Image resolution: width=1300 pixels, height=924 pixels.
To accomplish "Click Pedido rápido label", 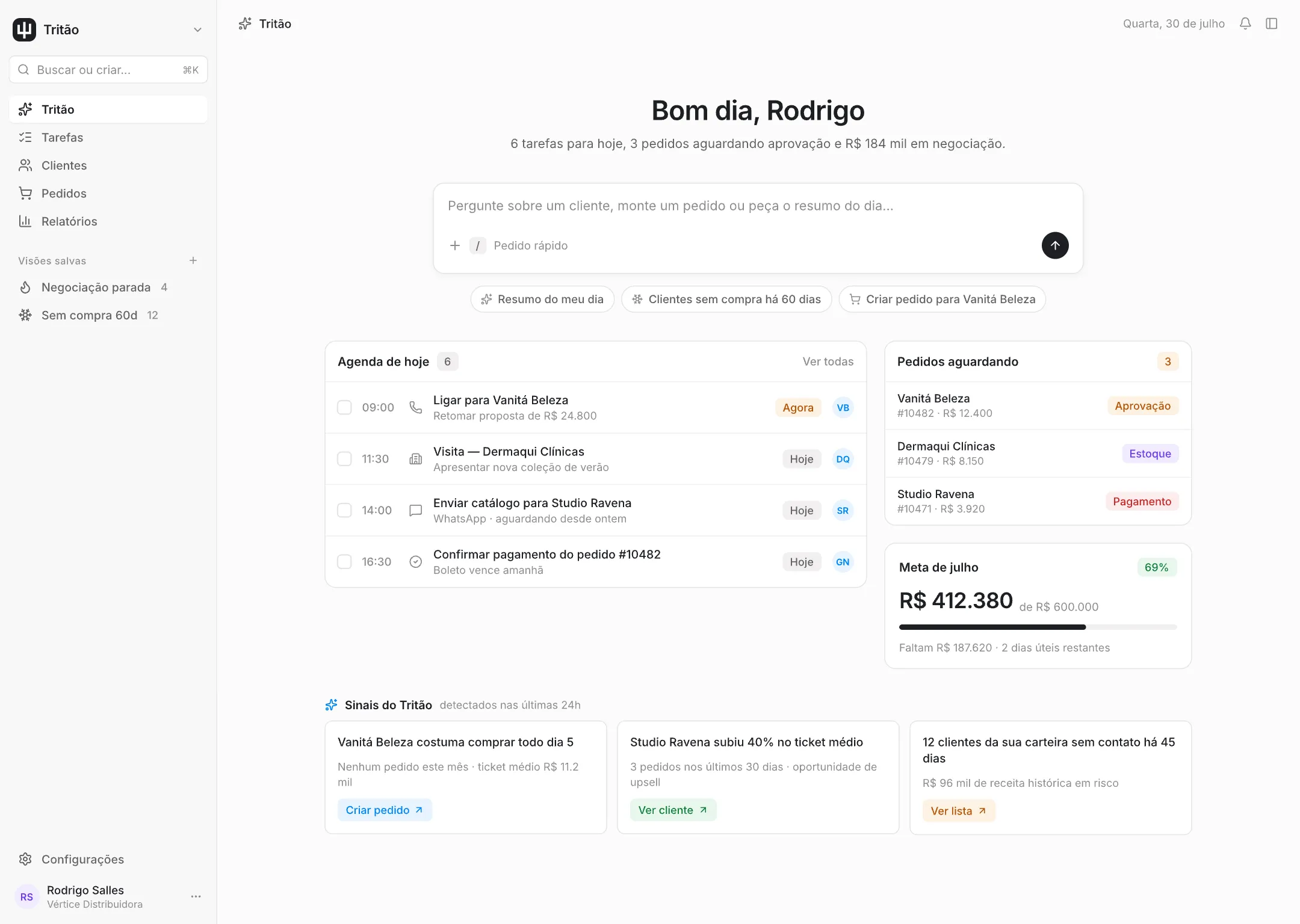I will [x=530, y=245].
